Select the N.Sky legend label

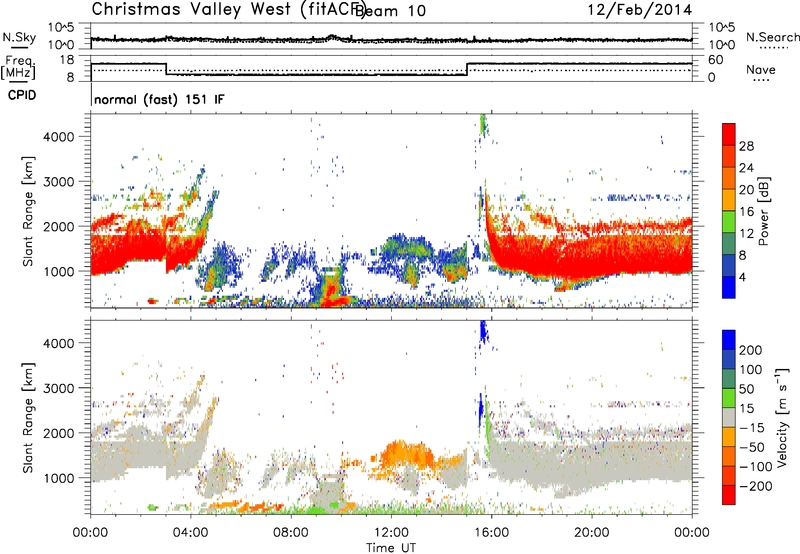[19, 37]
